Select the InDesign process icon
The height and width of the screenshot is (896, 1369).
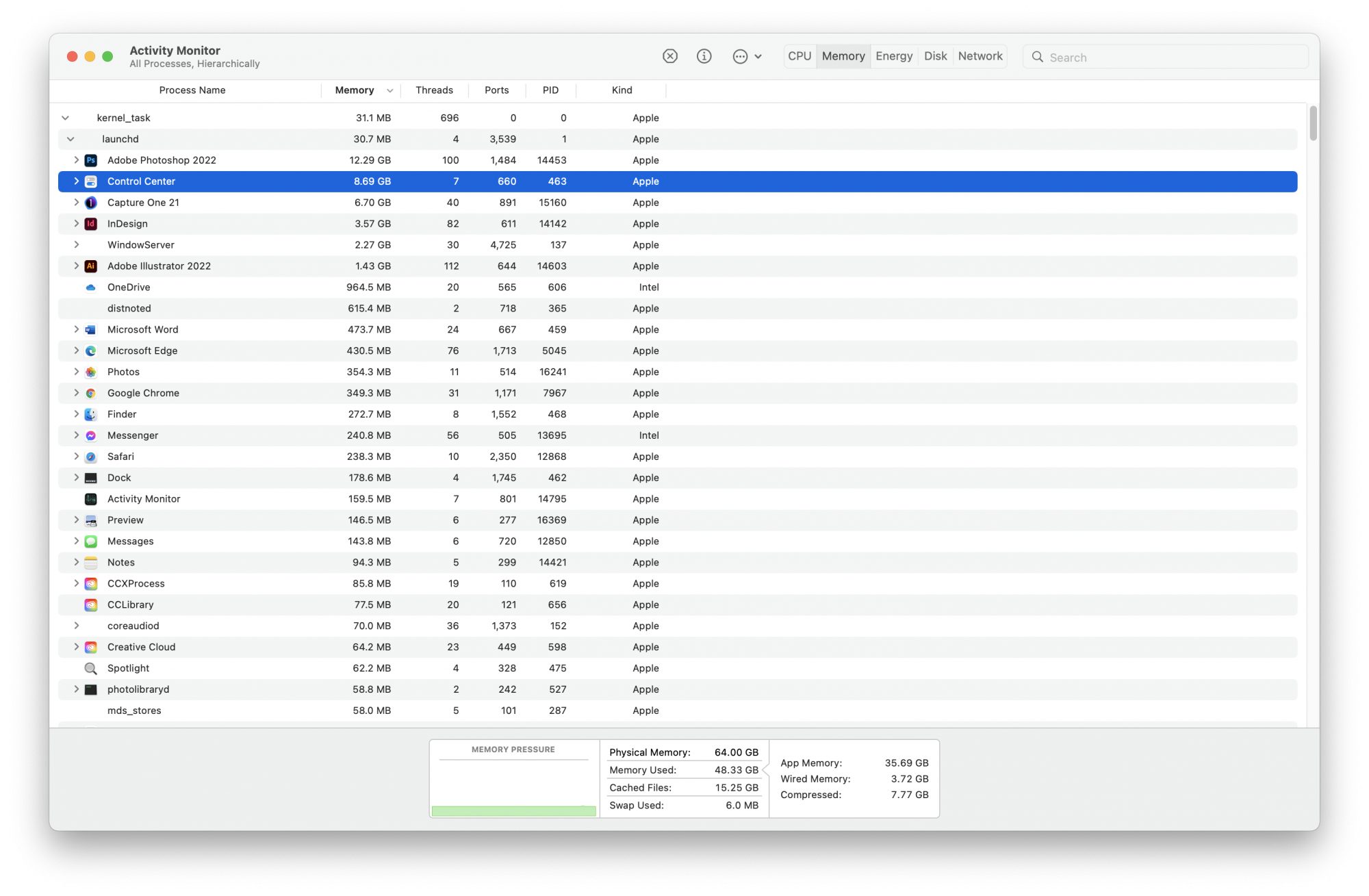click(x=90, y=224)
